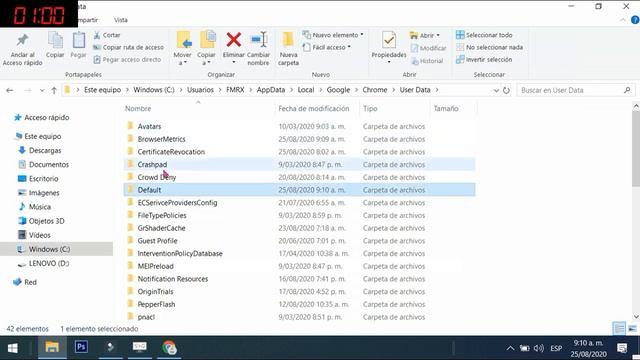
Task: Click the red Eliminar icon
Action: click(x=233, y=40)
